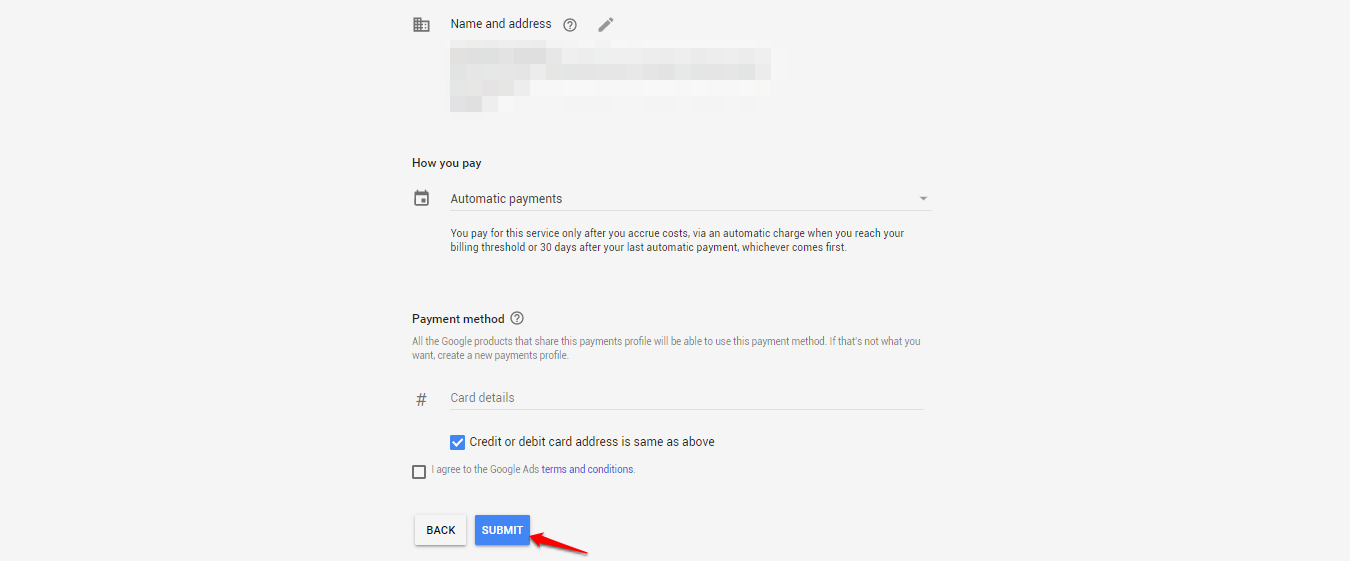
Task: Click the blurred name and address text
Action: point(611,77)
